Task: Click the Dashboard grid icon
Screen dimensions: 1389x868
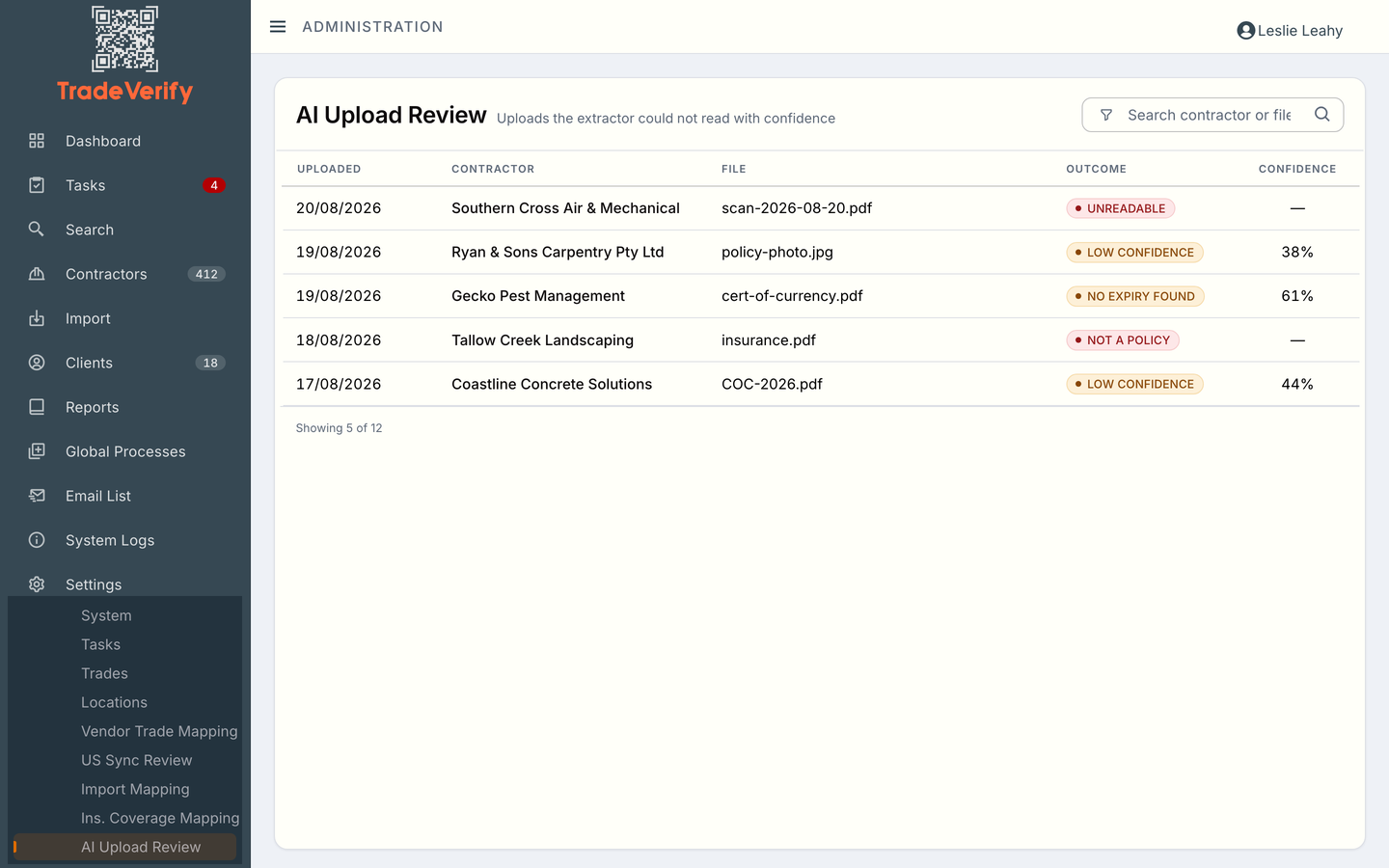Action: pyautogui.click(x=37, y=141)
